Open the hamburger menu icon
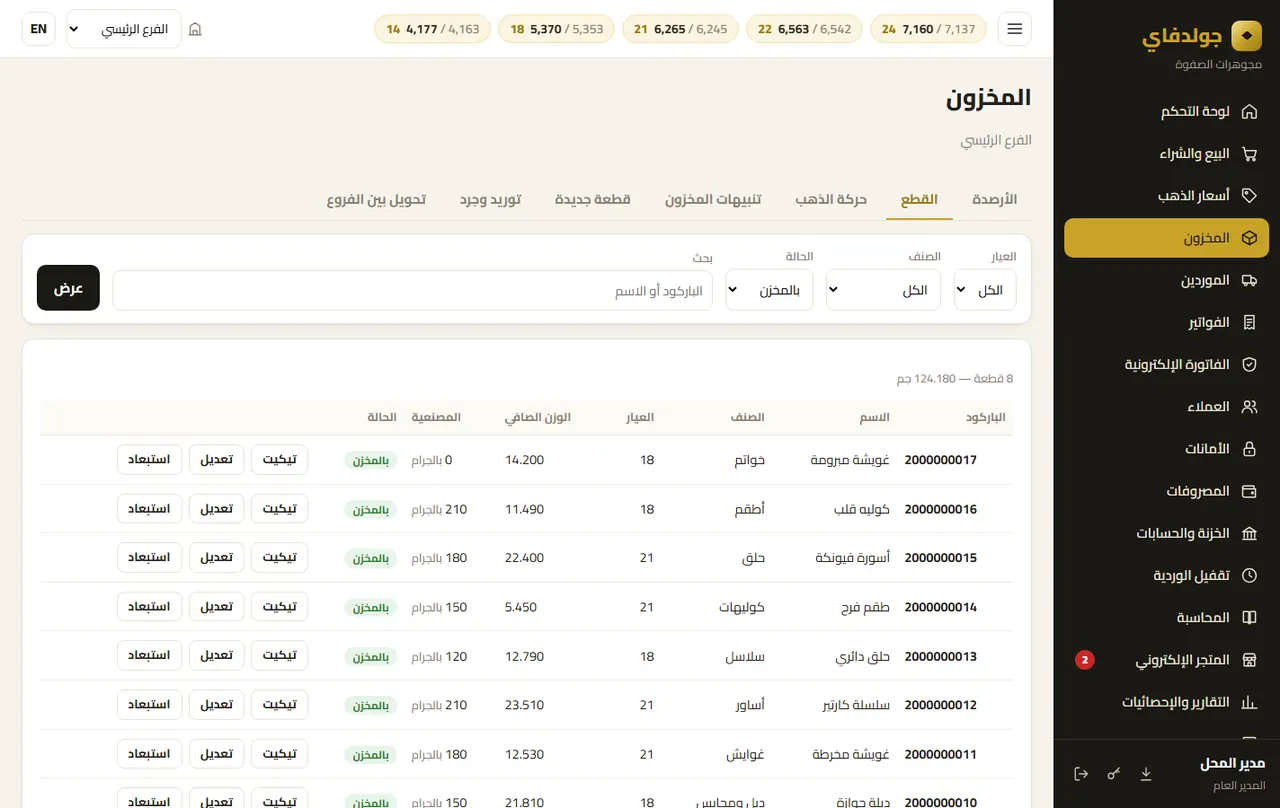1280x808 pixels. tap(1014, 29)
